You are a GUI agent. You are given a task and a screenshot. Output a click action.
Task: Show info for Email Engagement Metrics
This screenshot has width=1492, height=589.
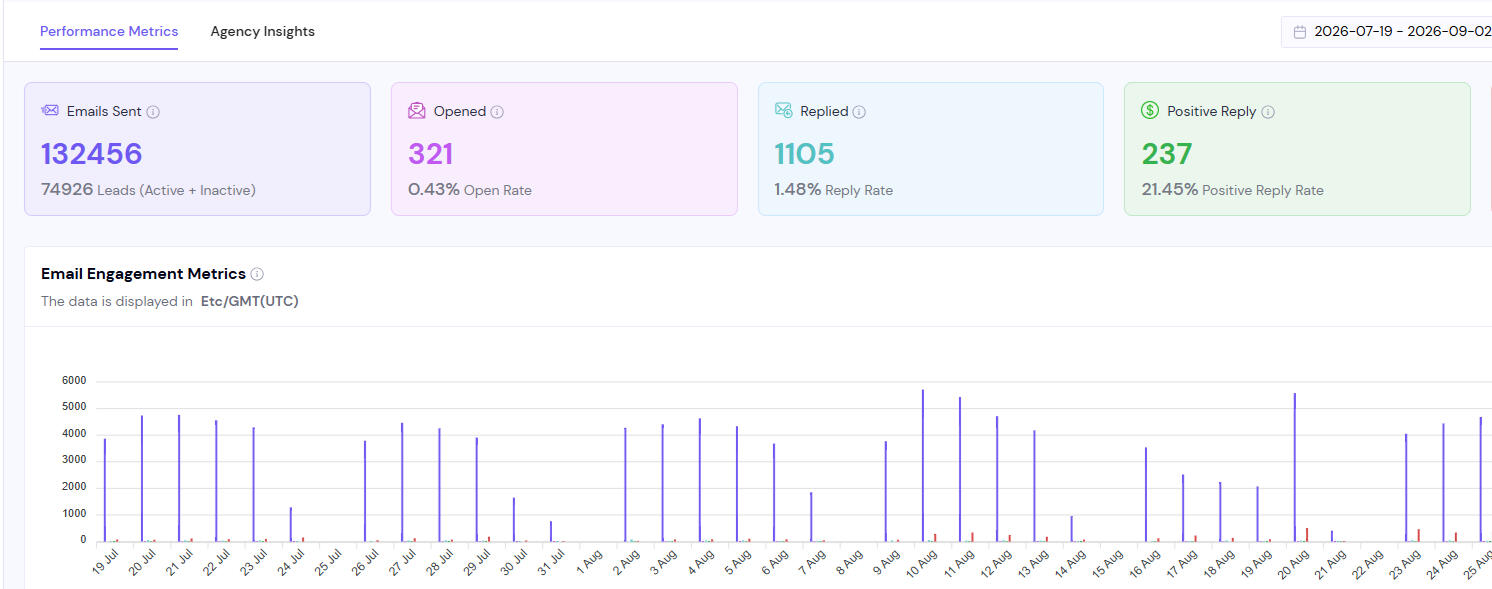tap(257, 274)
